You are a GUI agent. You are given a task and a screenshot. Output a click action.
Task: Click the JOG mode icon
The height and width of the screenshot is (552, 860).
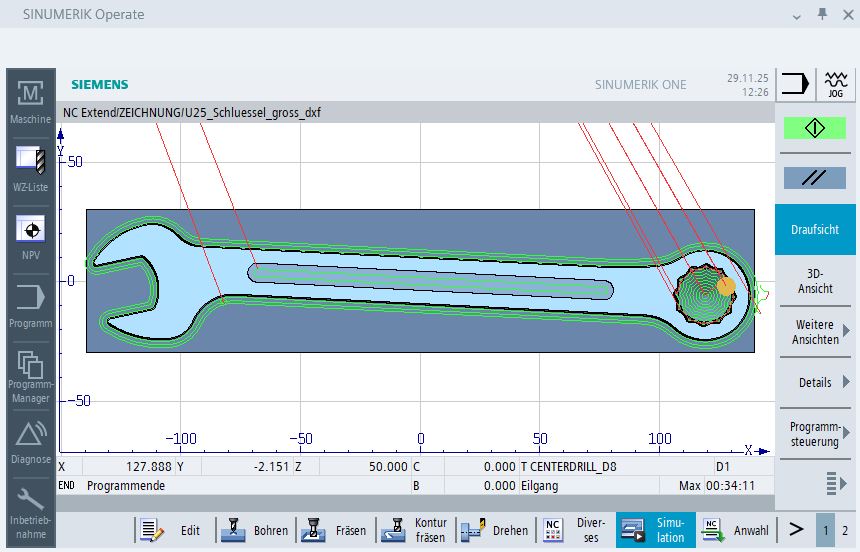835,85
